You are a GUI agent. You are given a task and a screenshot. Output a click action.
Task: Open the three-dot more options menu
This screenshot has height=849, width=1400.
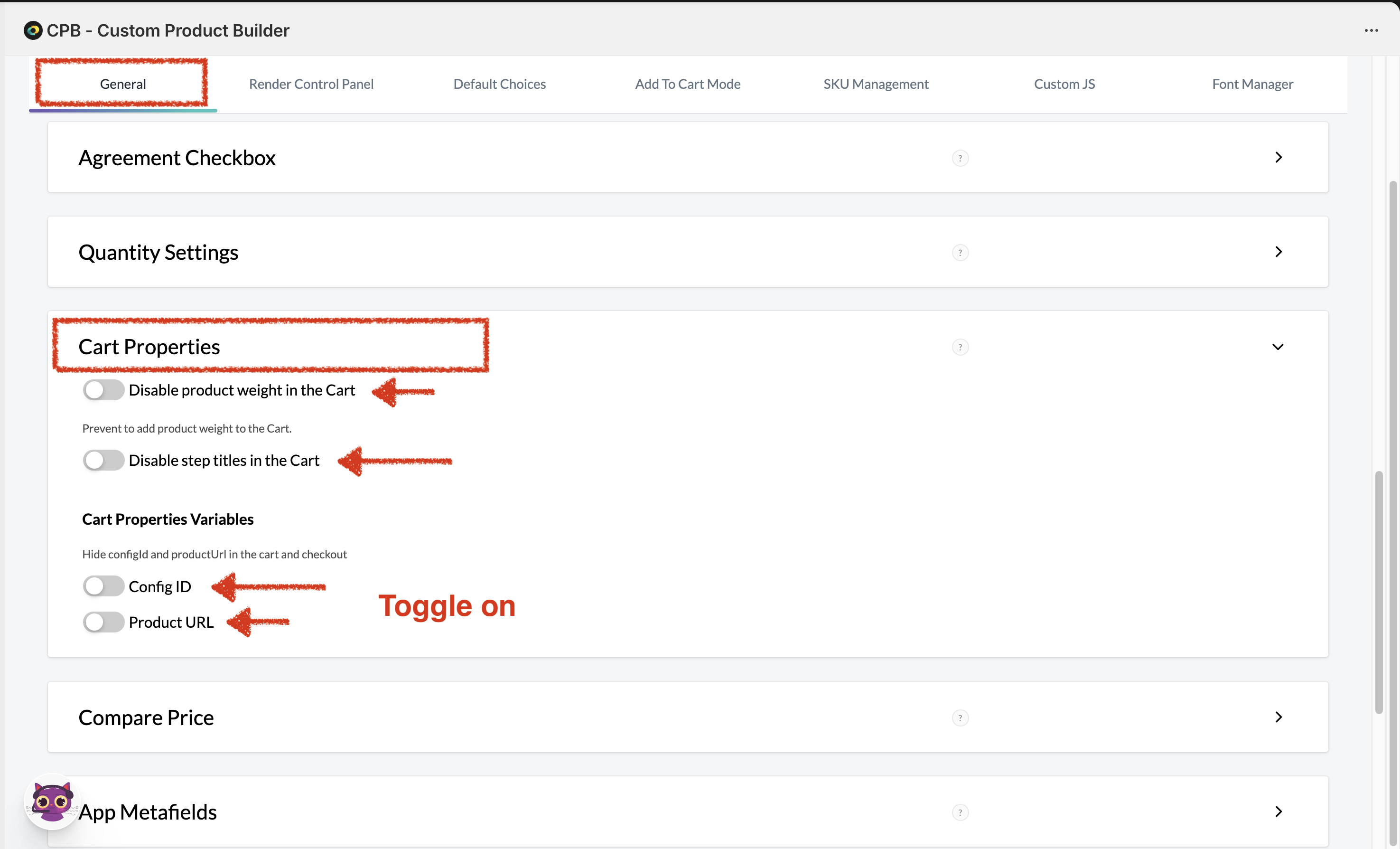click(1371, 30)
